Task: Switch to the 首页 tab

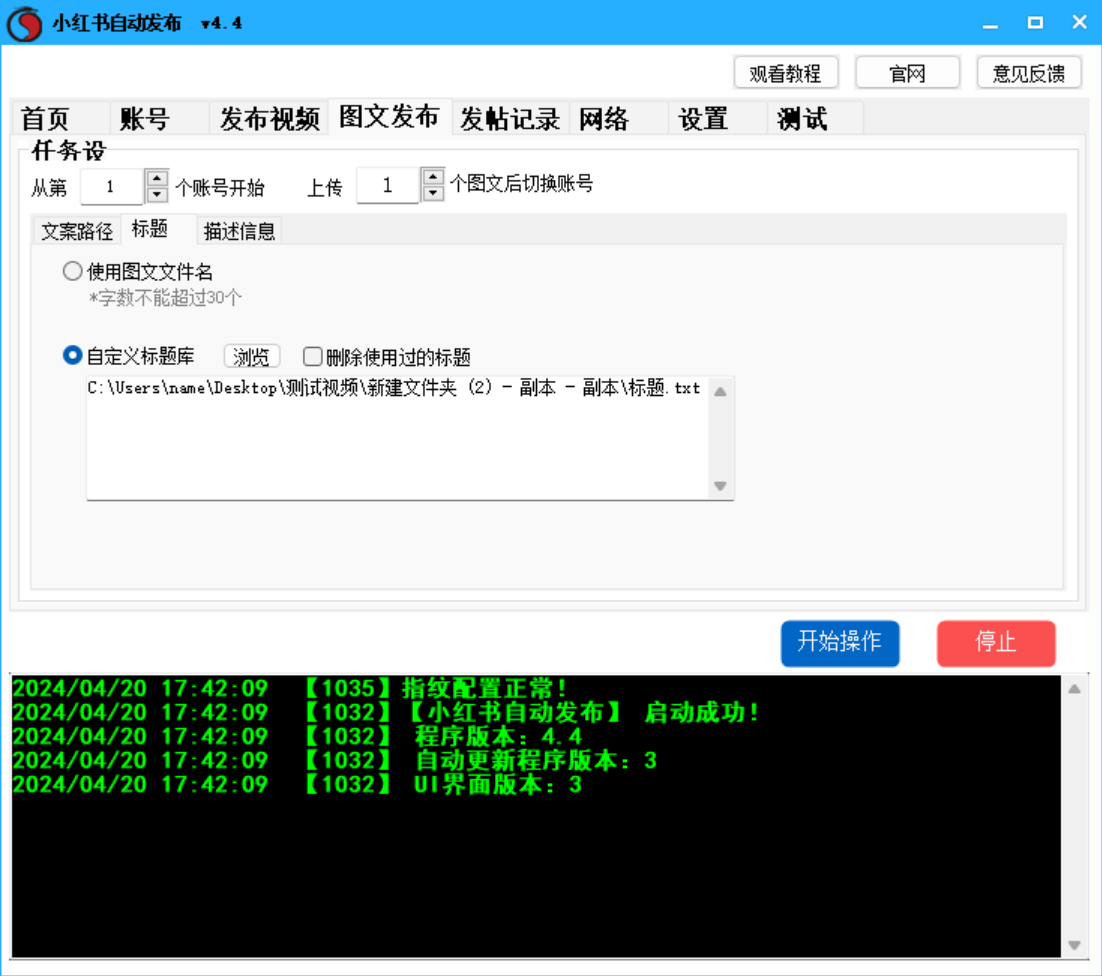Action: [60, 118]
